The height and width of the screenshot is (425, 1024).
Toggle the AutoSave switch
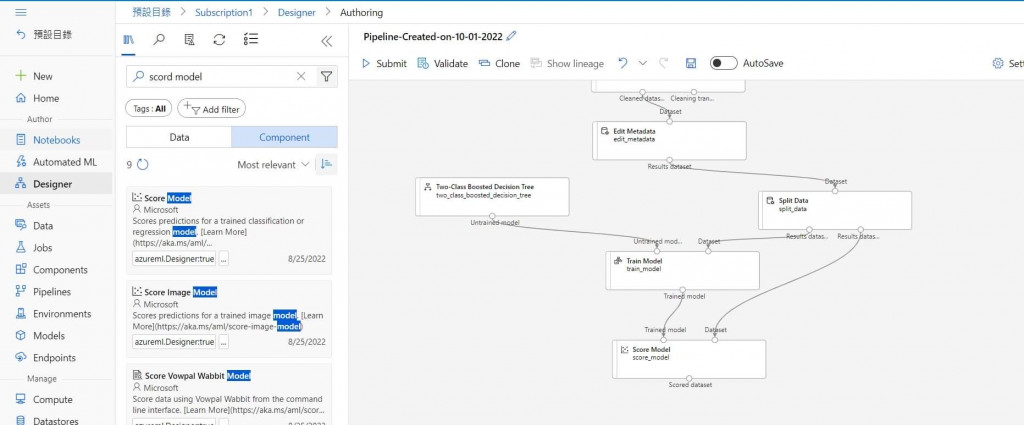tap(724, 63)
